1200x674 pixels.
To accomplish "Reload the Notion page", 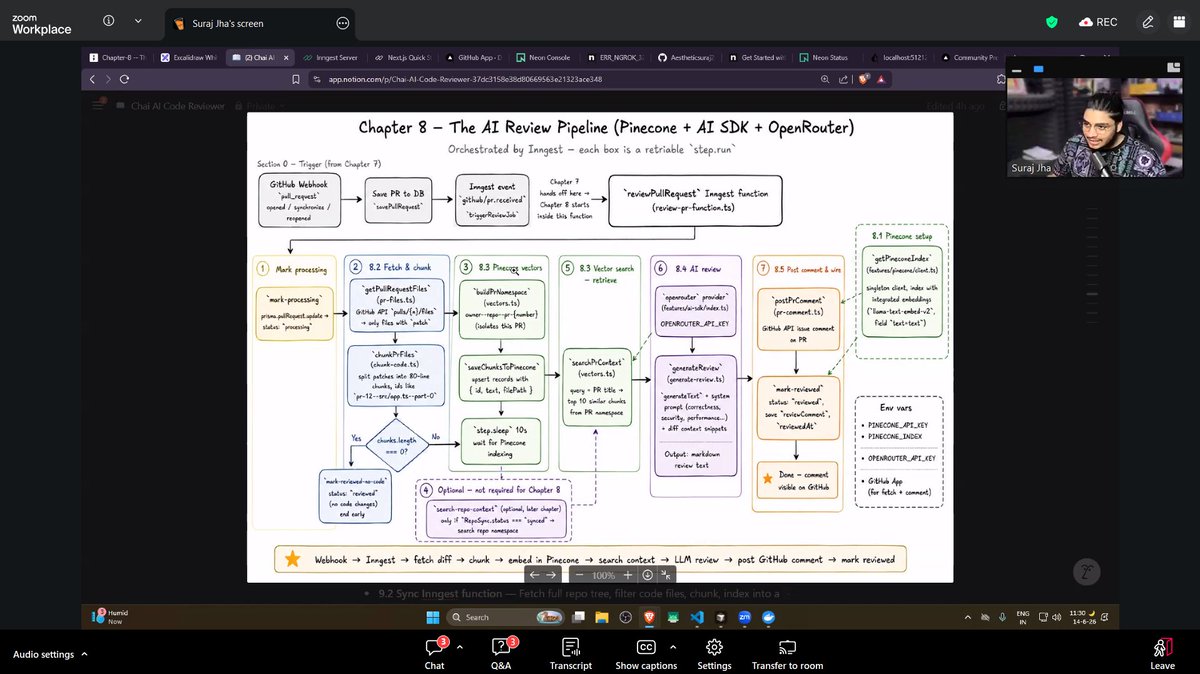I will tap(124, 79).
